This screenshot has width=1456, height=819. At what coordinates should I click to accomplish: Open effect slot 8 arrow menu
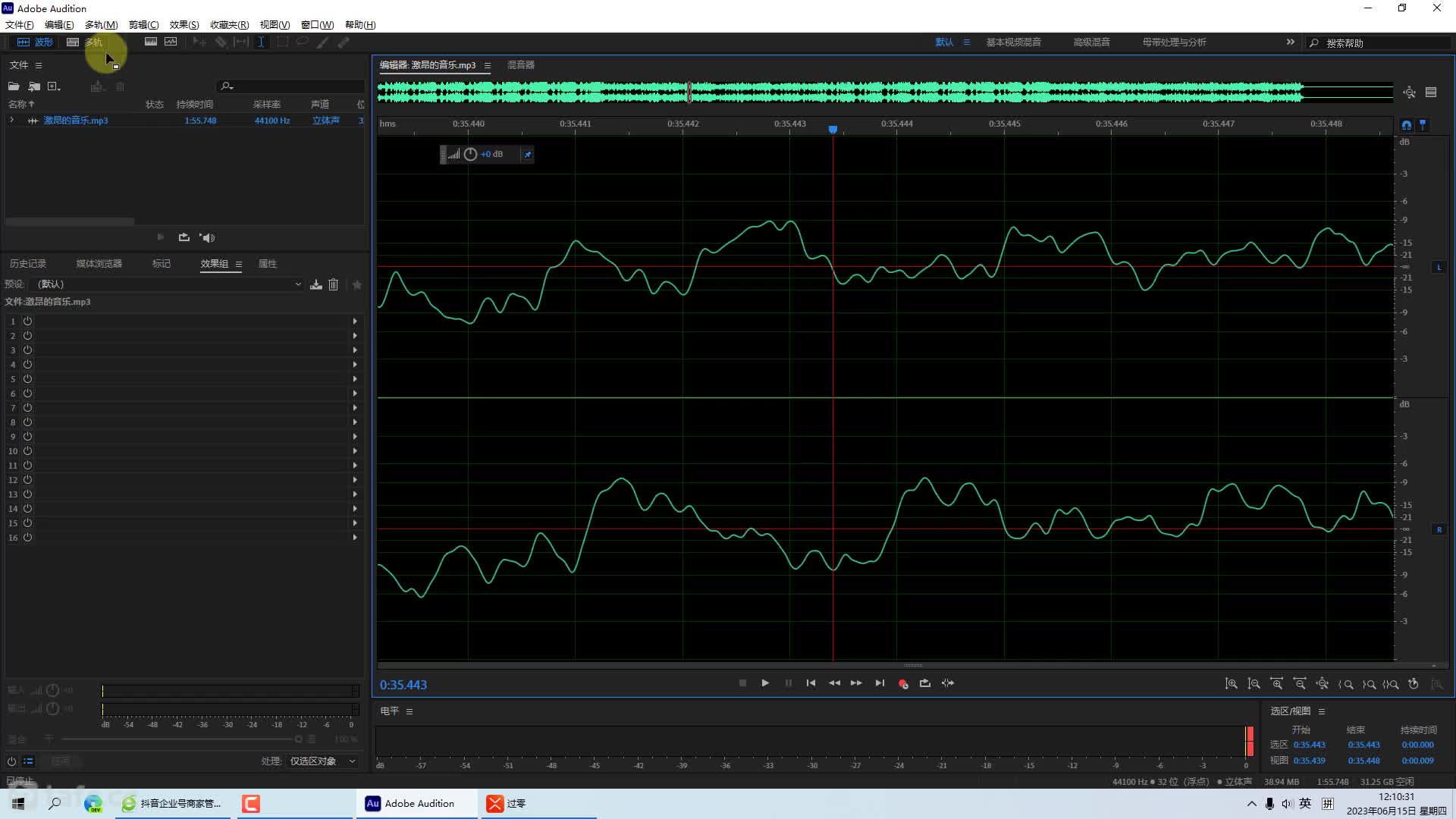[x=355, y=422]
